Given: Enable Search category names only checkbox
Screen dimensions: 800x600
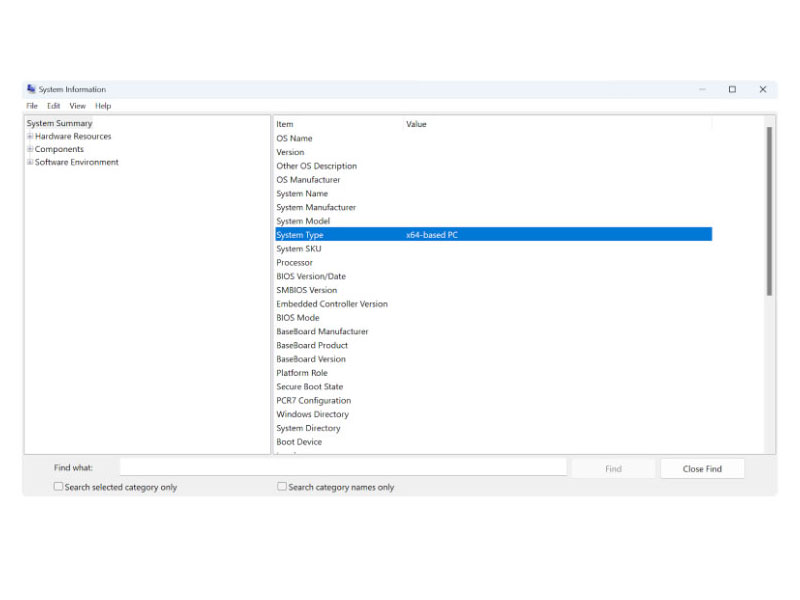Looking at the screenshot, I should pyautogui.click(x=282, y=486).
